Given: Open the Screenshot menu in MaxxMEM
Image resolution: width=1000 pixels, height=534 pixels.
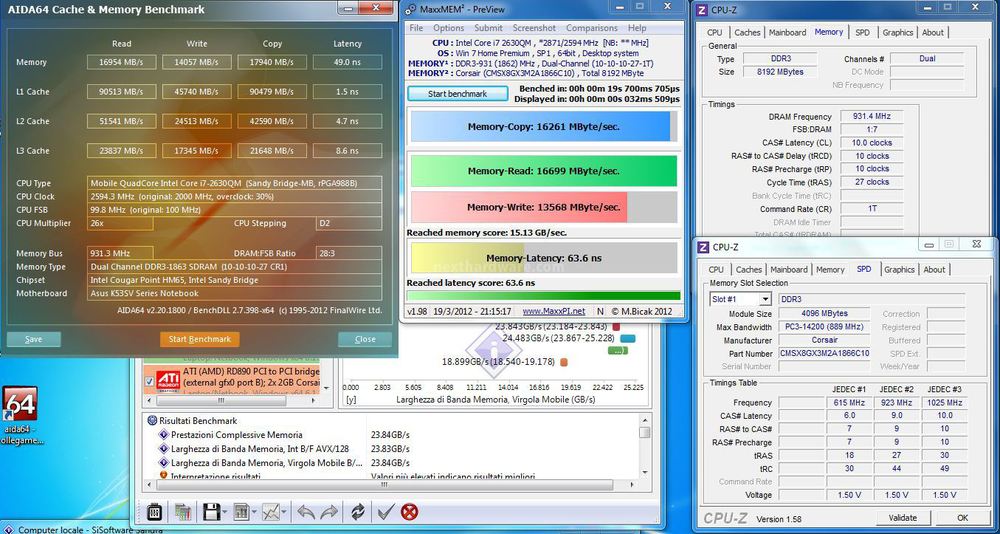Looking at the screenshot, I should (534, 28).
